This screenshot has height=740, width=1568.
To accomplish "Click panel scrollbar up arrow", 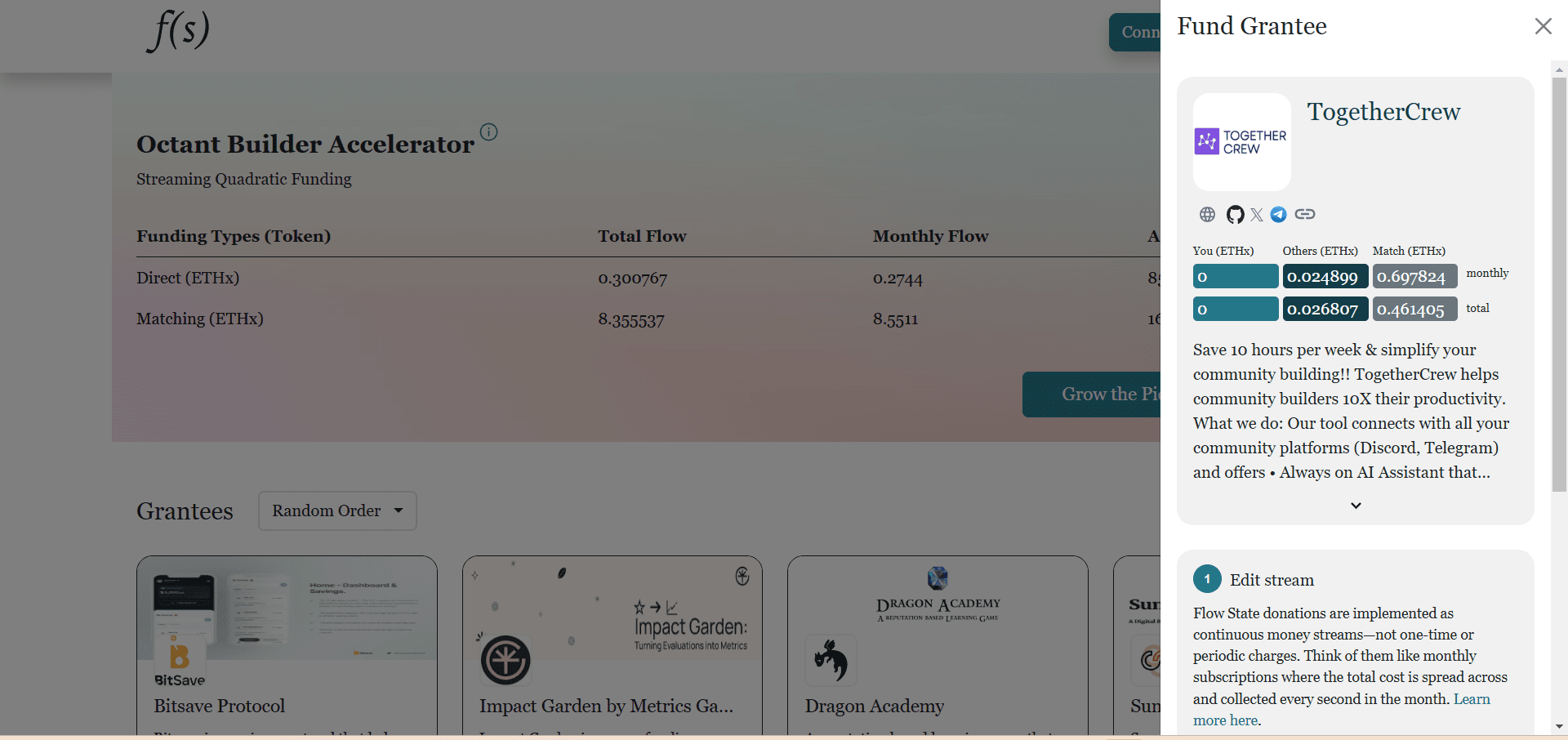I will tap(1559, 69).
